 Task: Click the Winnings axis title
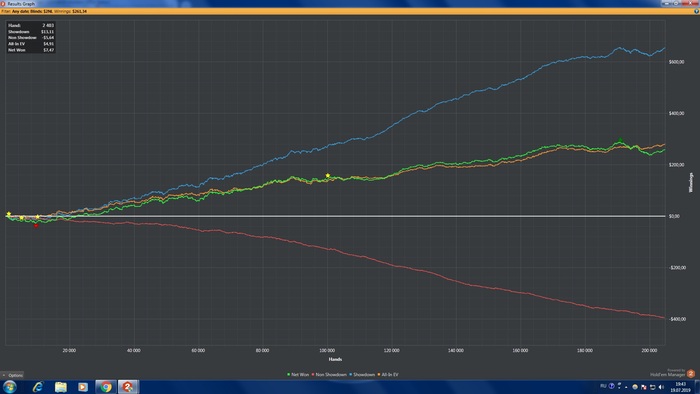click(691, 182)
